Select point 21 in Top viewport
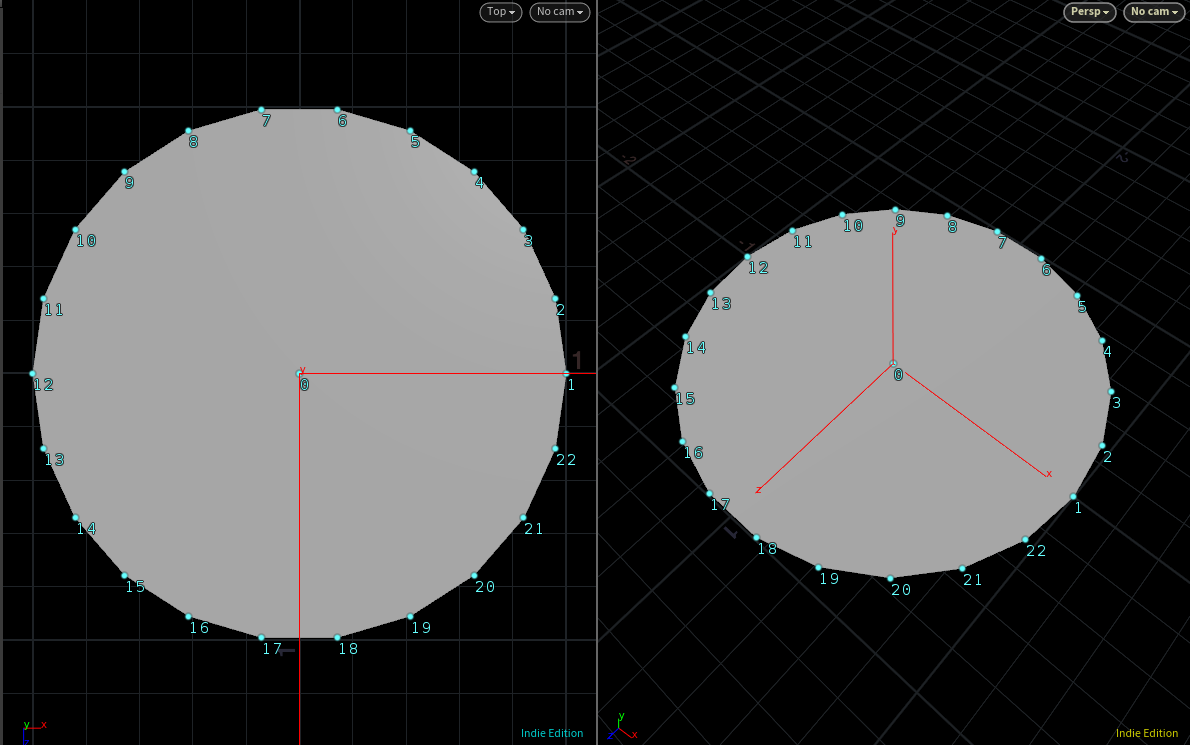The image size is (1190, 745). click(x=523, y=517)
